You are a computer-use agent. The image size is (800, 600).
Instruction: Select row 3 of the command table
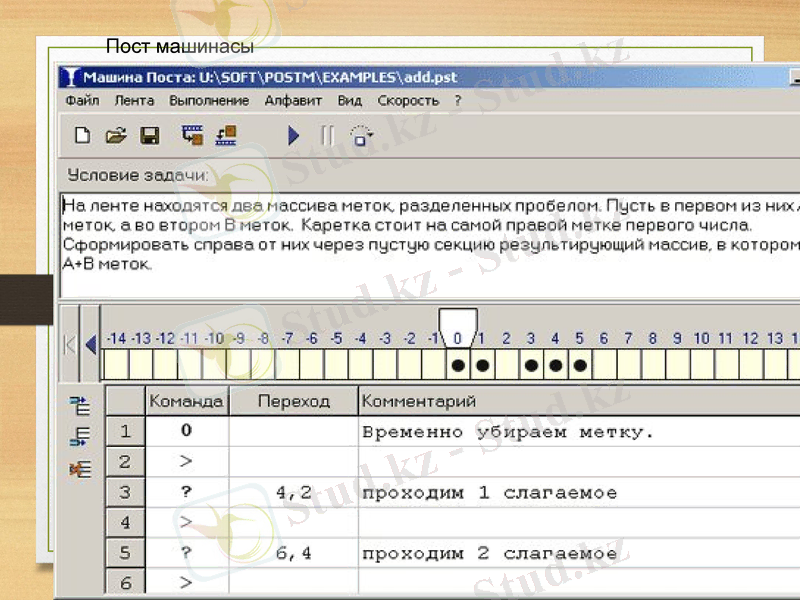124,492
